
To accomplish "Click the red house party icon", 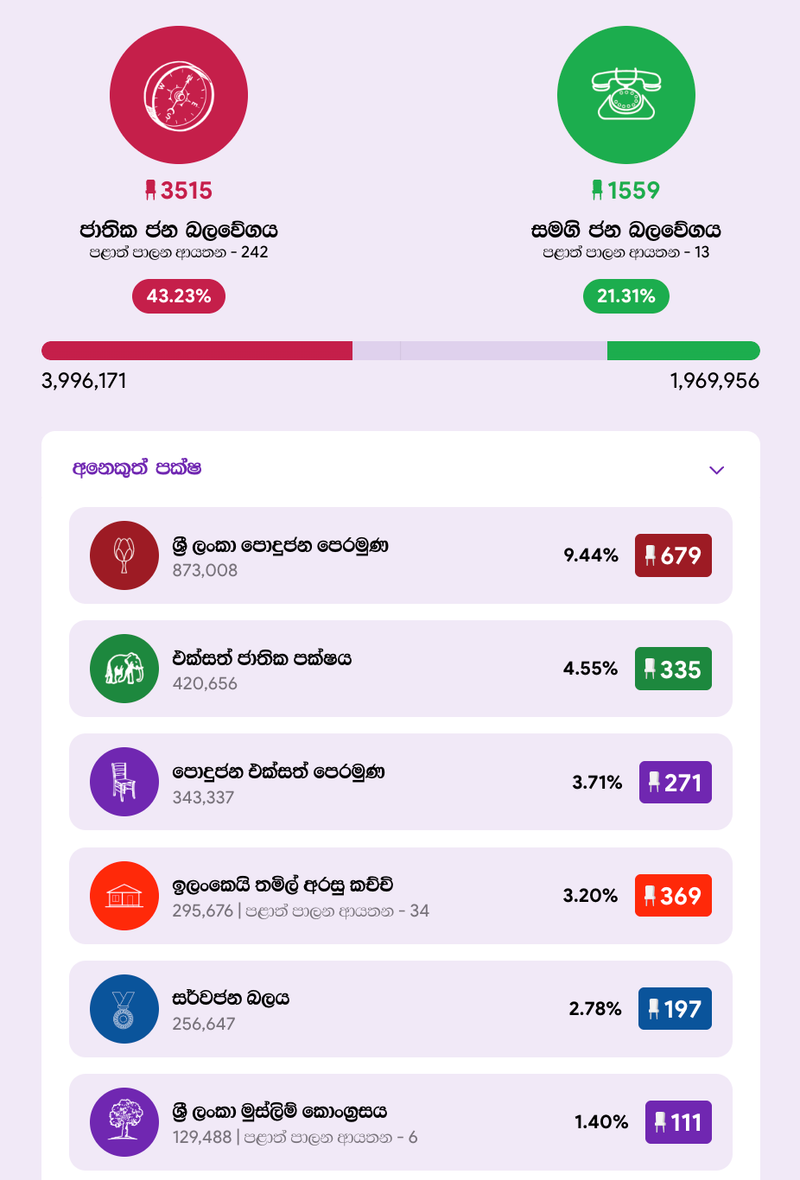I will click(x=124, y=896).
